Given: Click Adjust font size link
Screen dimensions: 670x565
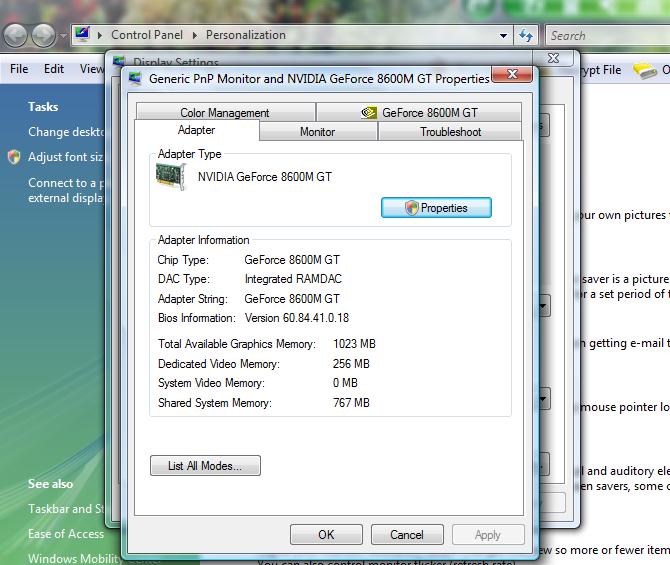Looking at the screenshot, I should (66, 157).
